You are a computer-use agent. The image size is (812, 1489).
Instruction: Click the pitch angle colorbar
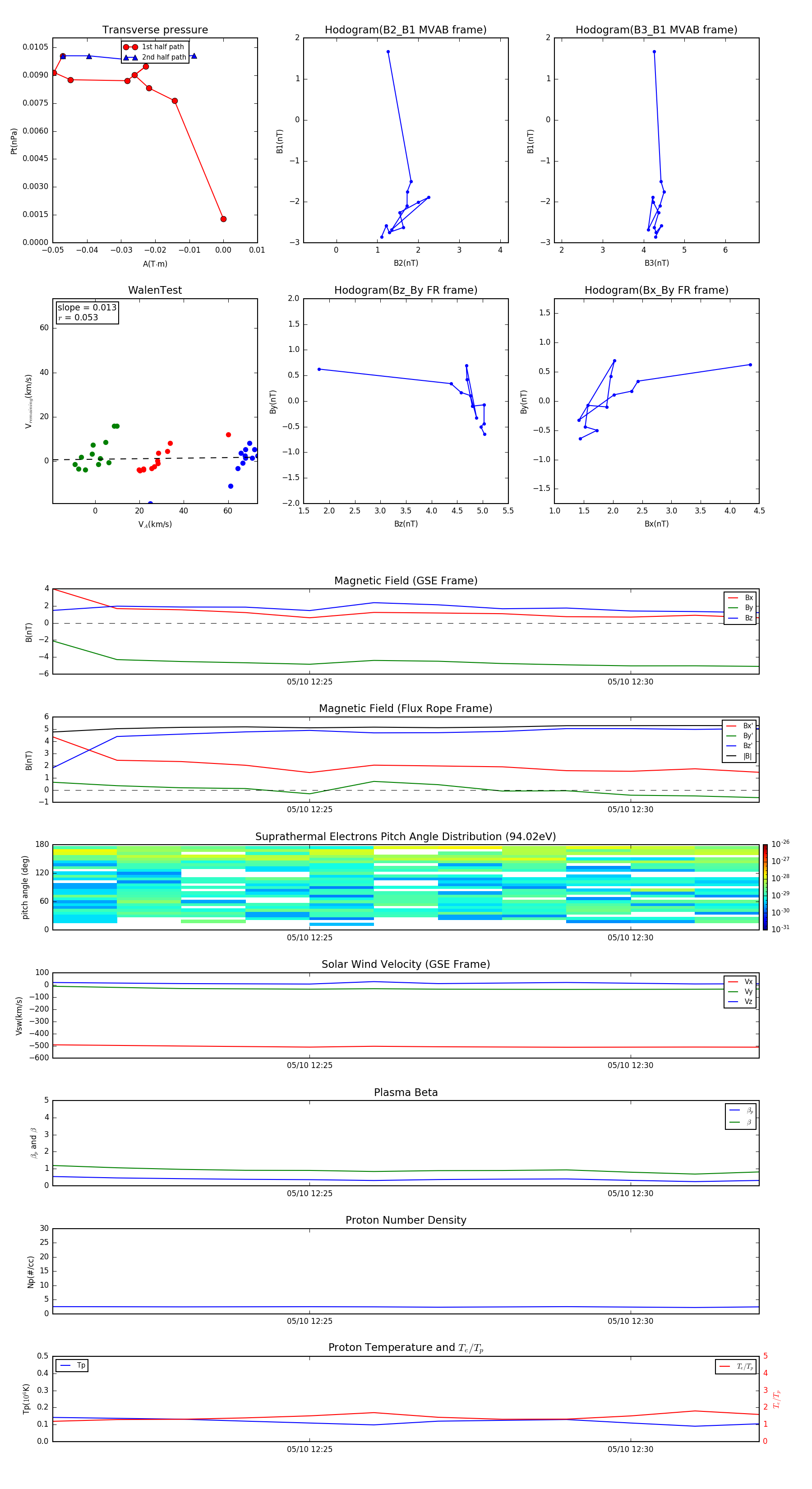point(765,887)
